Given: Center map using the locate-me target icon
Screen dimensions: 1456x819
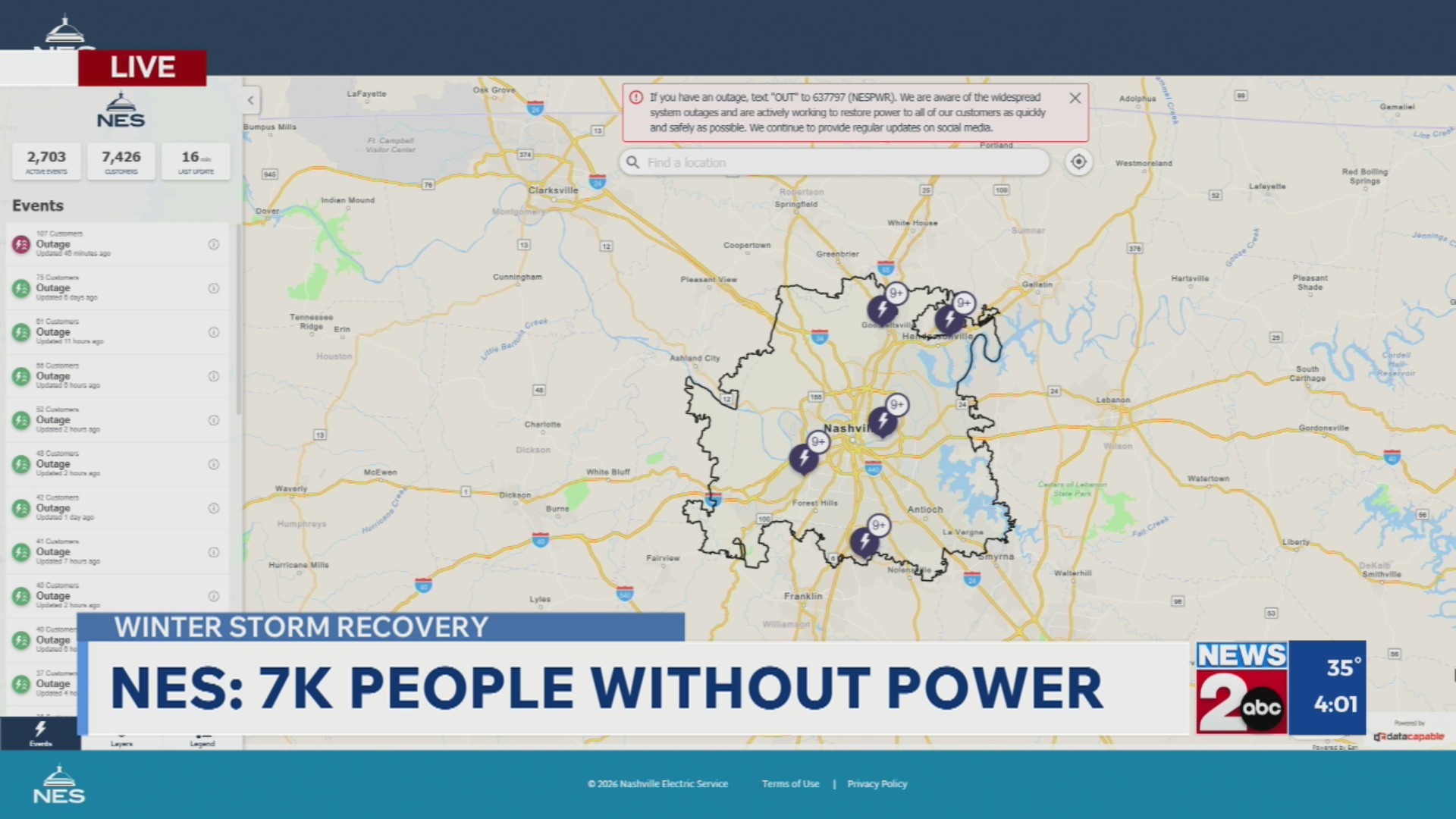Looking at the screenshot, I should tap(1078, 162).
